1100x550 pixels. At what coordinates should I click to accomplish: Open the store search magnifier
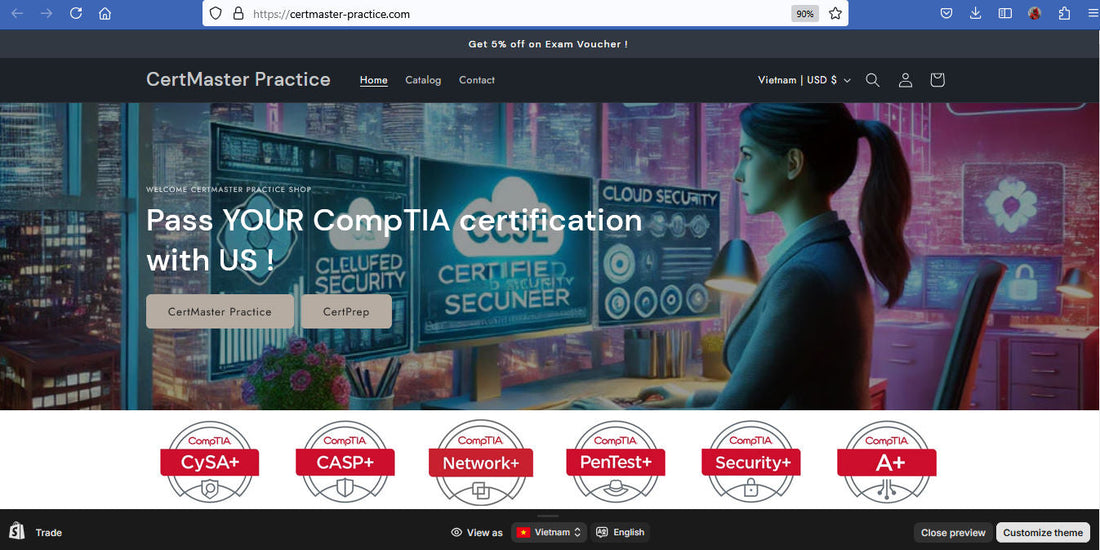coord(872,80)
